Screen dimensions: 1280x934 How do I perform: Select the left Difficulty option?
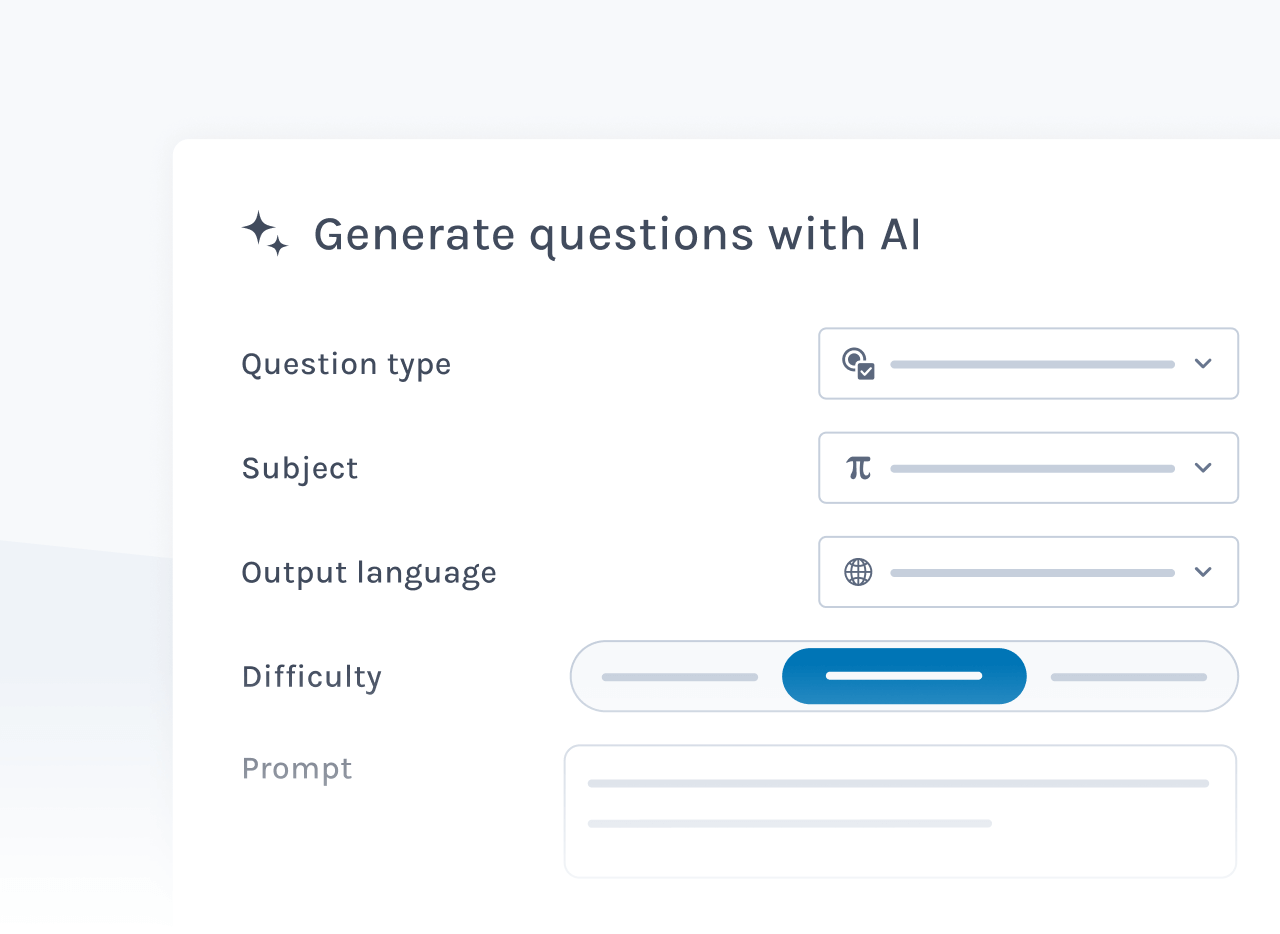679,677
